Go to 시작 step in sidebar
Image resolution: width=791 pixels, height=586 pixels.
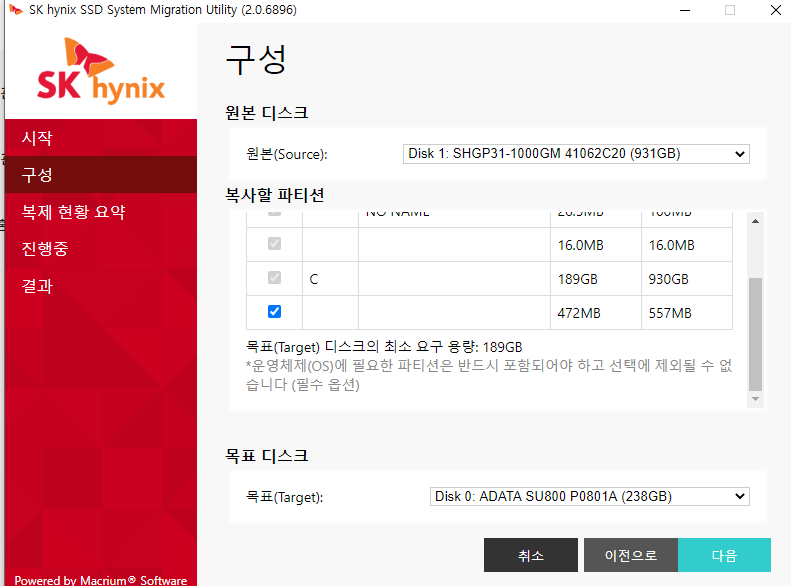[x=101, y=138]
